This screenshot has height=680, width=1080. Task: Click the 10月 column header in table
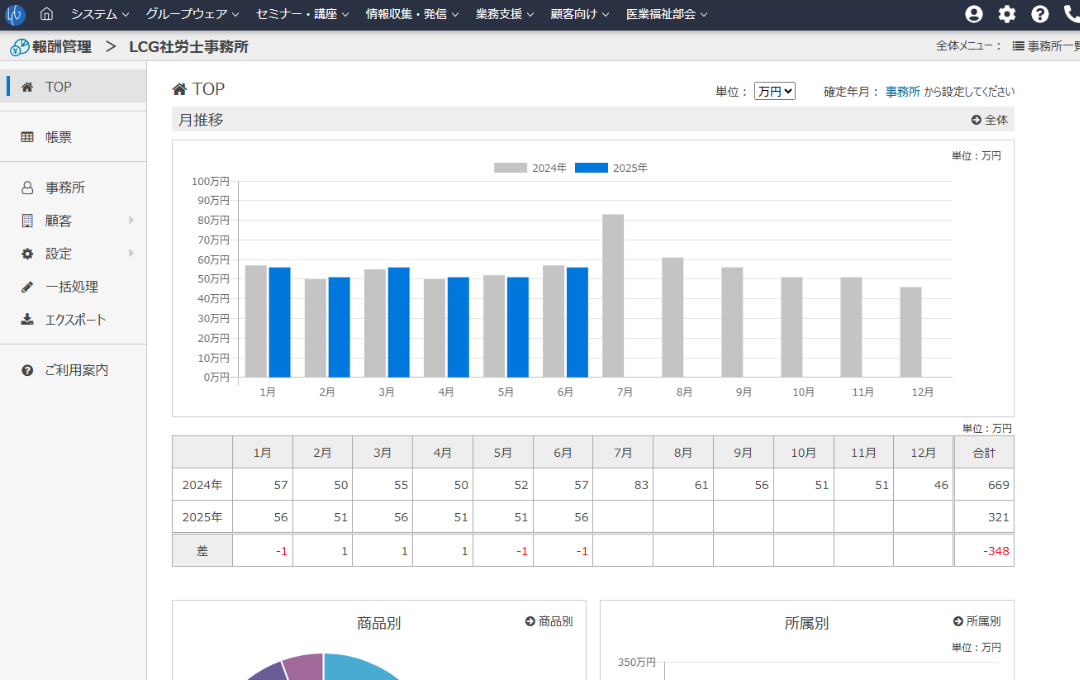[x=803, y=453]
